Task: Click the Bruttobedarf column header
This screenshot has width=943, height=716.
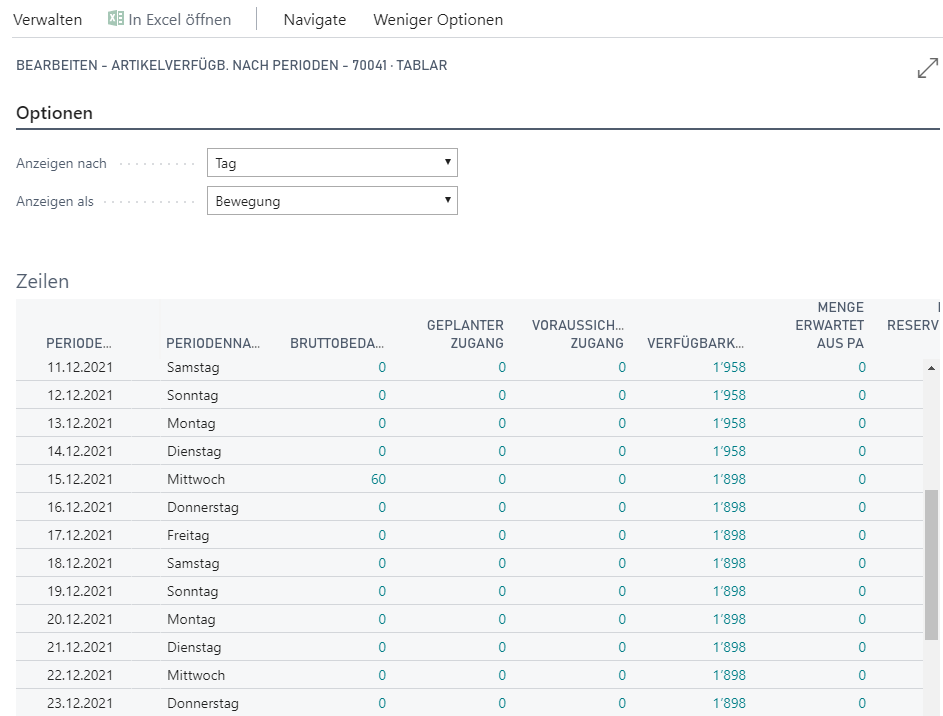Action: (337, 343)
